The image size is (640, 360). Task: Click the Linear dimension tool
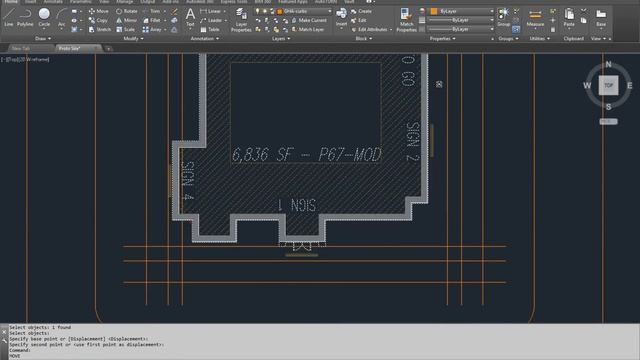[x=211, y=11]
